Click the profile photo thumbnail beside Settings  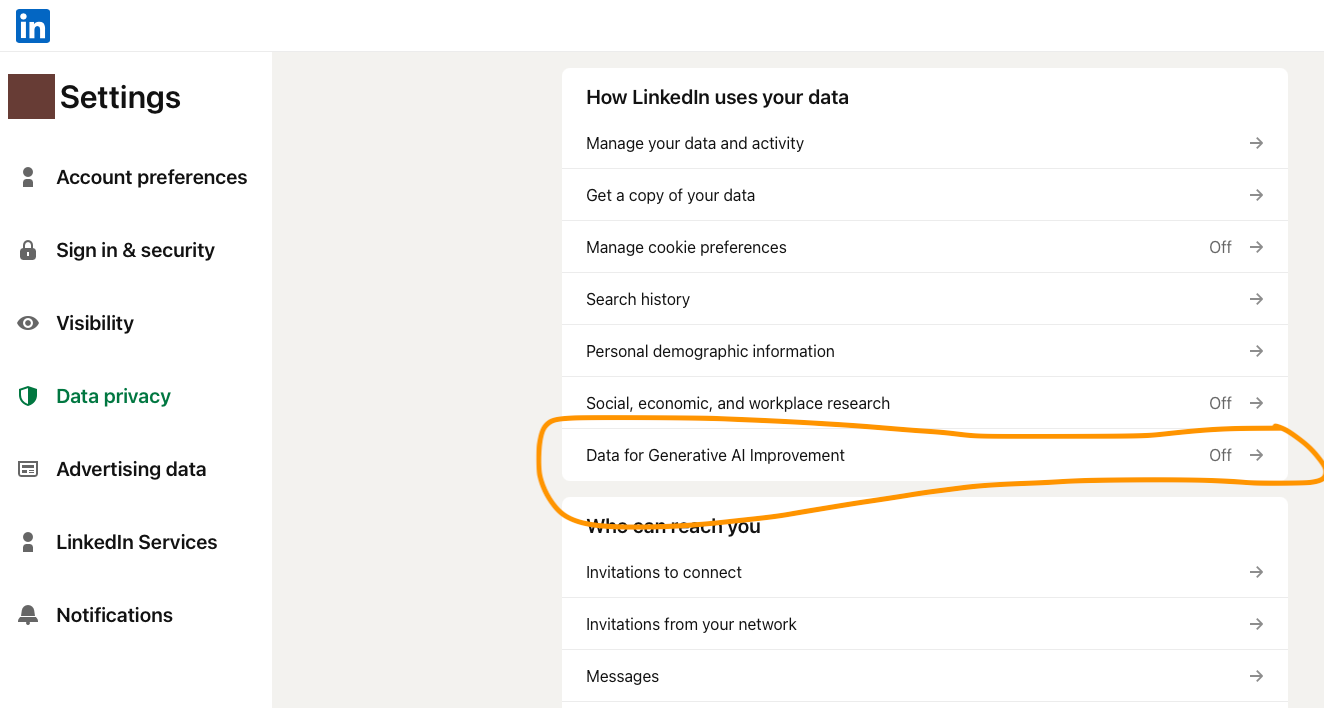coord(31,96)
